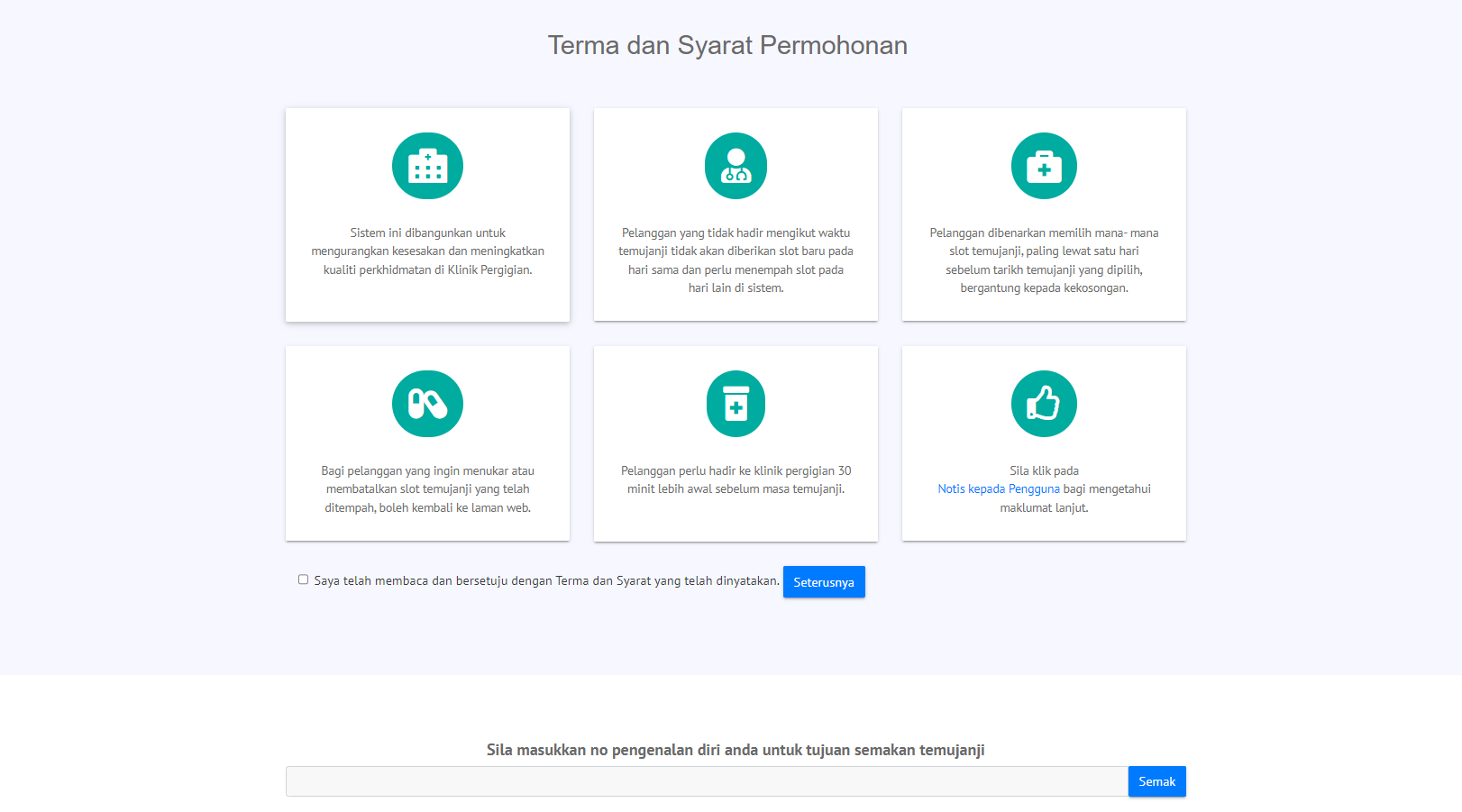Click the doctor with stethoscope icon

[x=736, y=166]
